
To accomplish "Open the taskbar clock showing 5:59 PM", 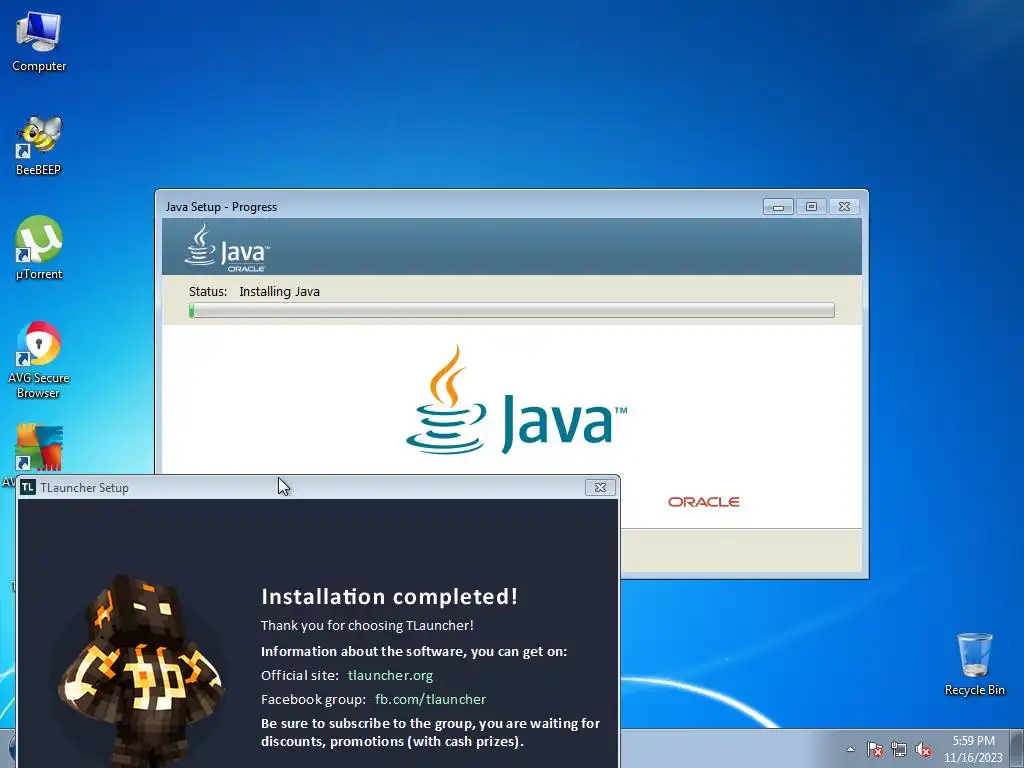I will pos(973,749).
